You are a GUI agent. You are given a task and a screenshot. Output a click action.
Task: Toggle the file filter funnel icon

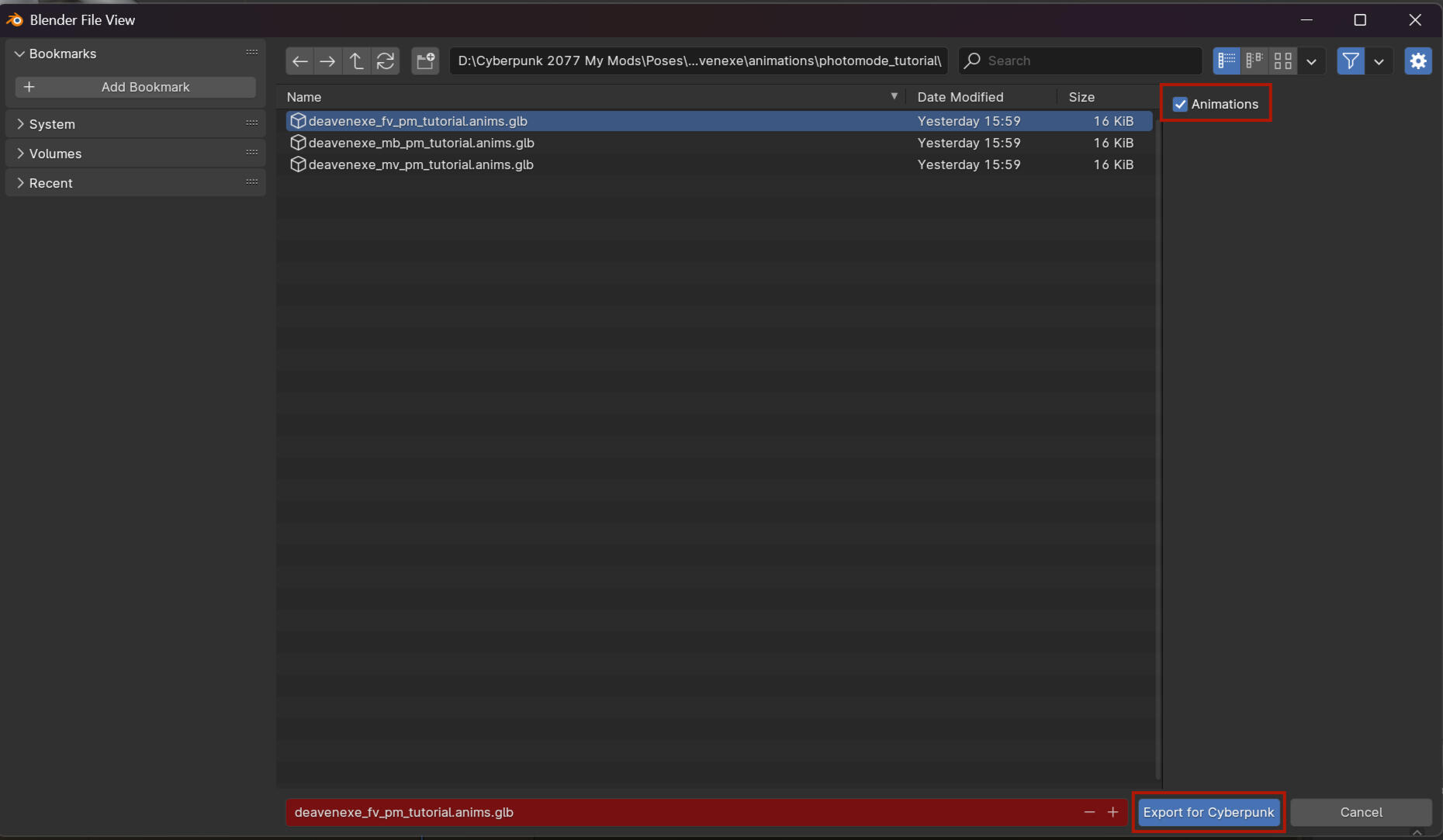coord(1351,60)
